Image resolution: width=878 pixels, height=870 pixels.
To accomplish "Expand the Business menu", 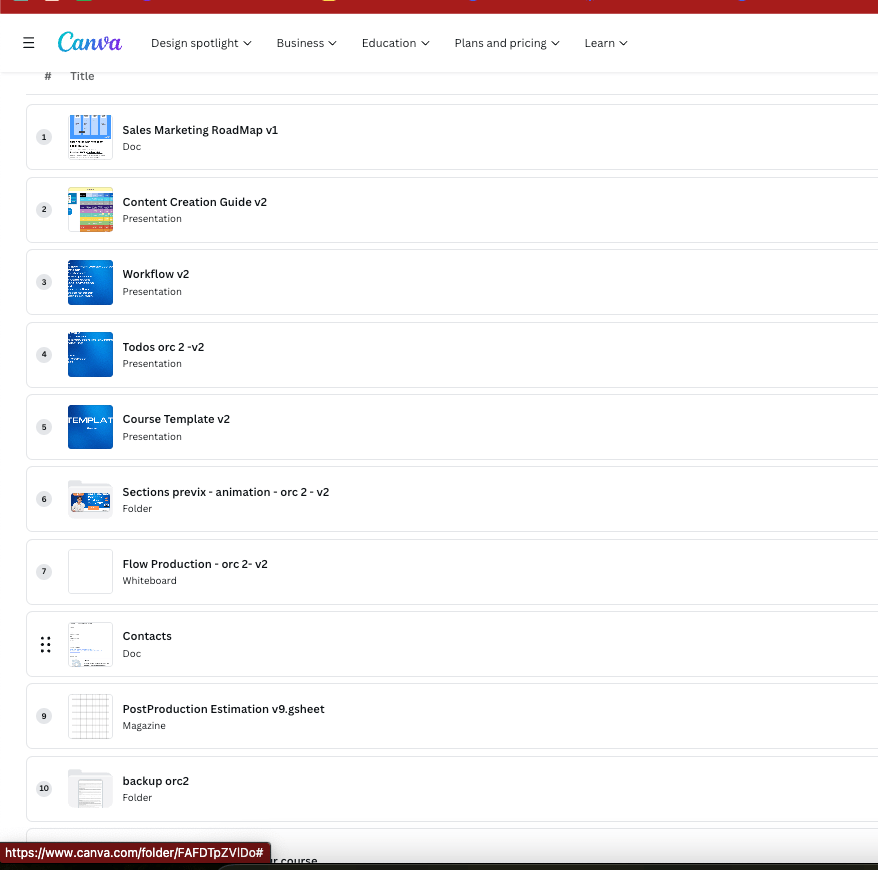I will coord(306,43).
